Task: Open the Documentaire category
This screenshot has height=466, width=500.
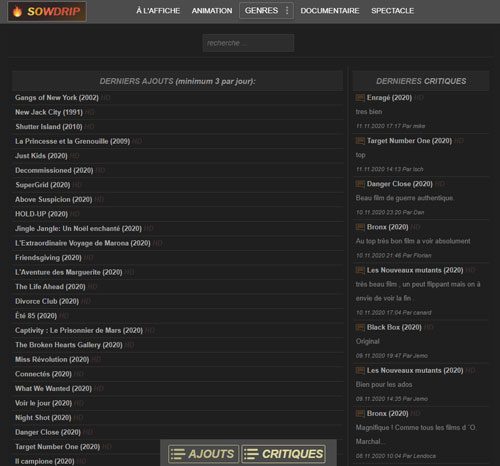Action: click(330, 11)
